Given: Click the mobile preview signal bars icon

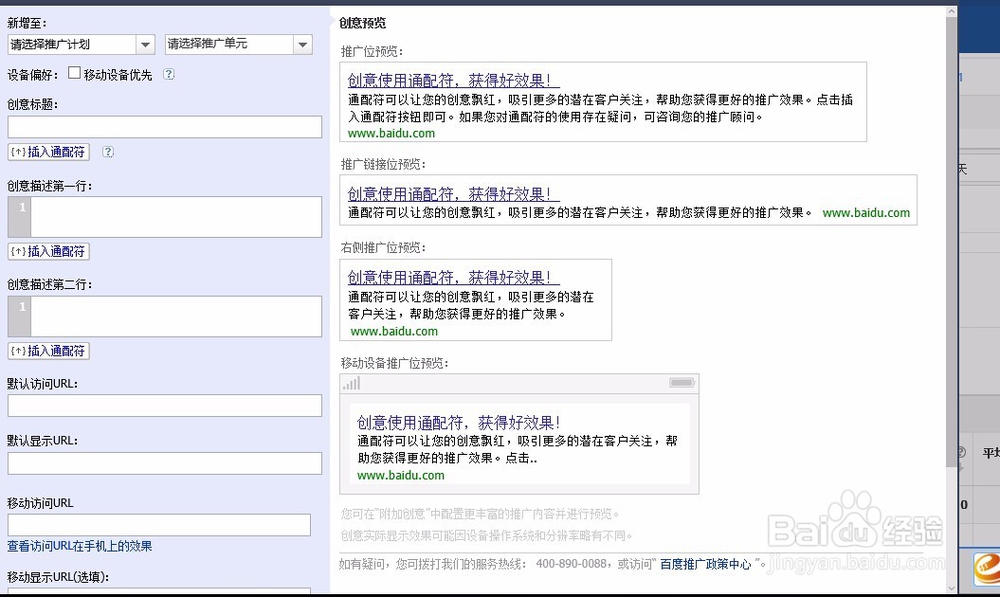Looking at the screenshot, I should (x=351, y=383).
